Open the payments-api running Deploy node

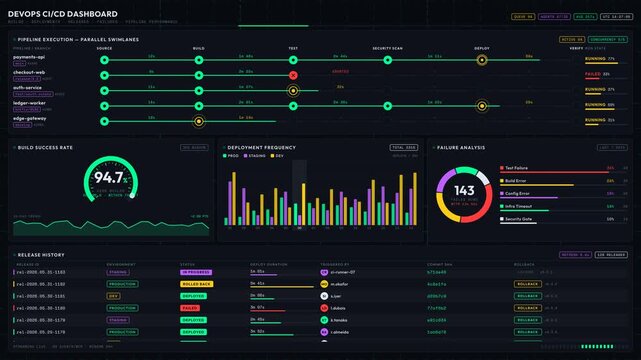point(482,60)
